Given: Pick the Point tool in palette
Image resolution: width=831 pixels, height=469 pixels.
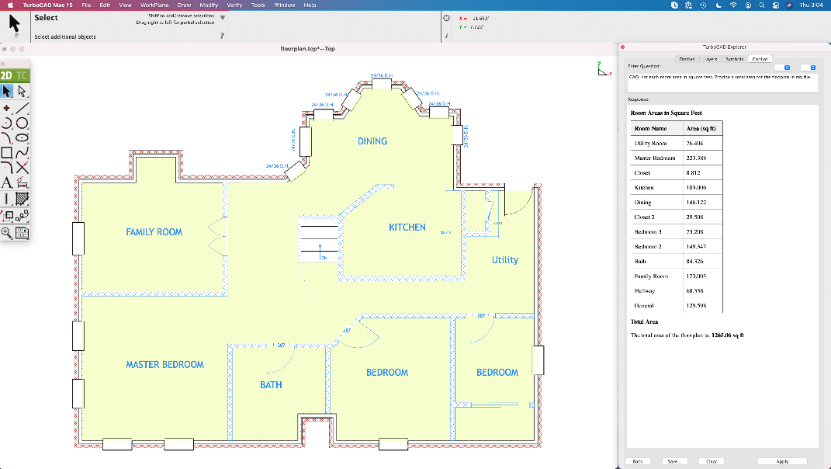Looking at the screenshot, I should point(7,108).
